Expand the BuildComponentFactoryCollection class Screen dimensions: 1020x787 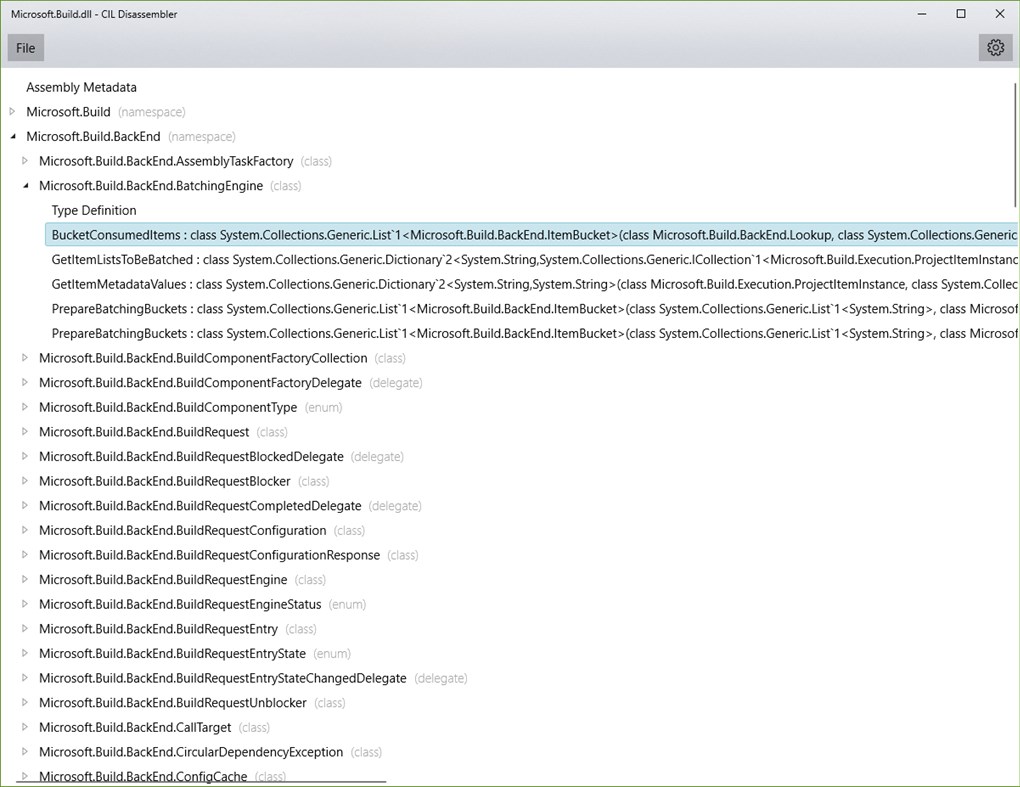25,358
